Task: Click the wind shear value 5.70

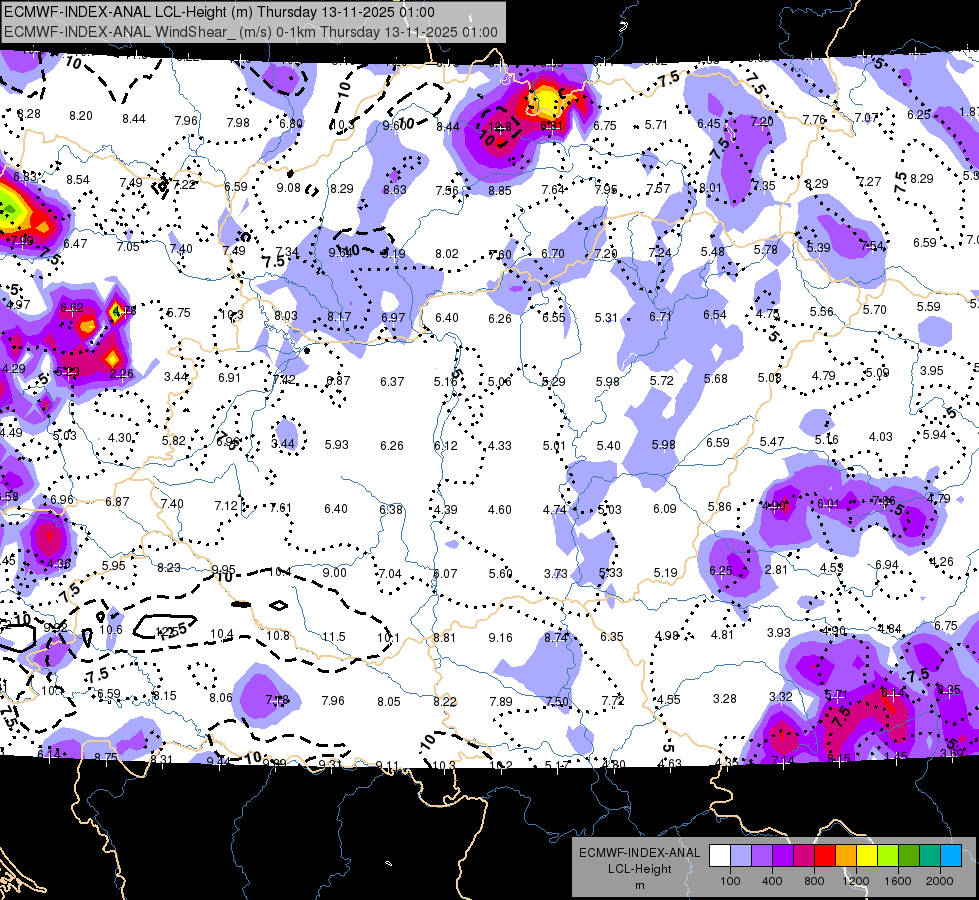Action: click(875, 310)
